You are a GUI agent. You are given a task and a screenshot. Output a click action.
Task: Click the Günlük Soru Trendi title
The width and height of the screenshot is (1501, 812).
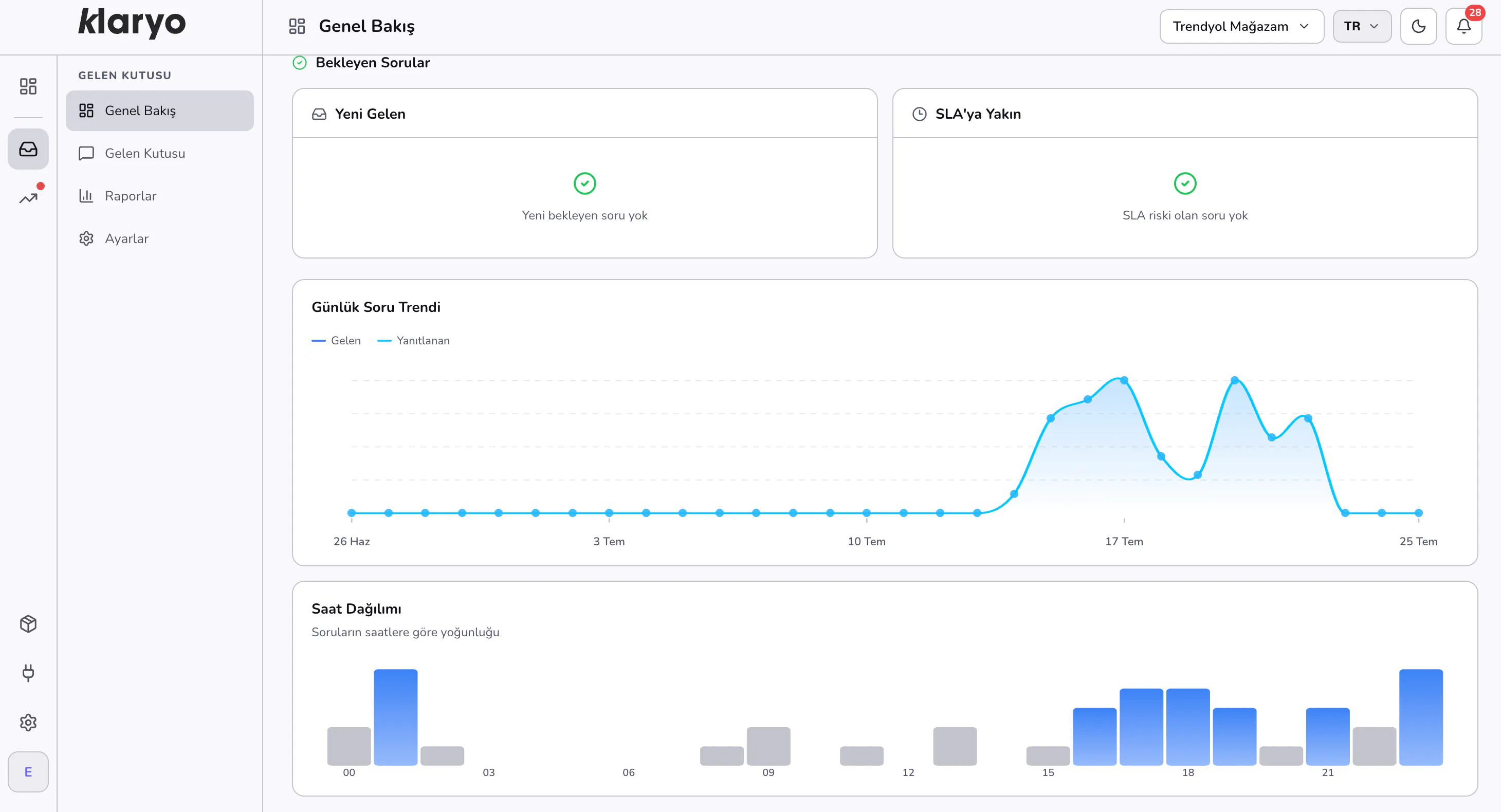coord(376,307)
